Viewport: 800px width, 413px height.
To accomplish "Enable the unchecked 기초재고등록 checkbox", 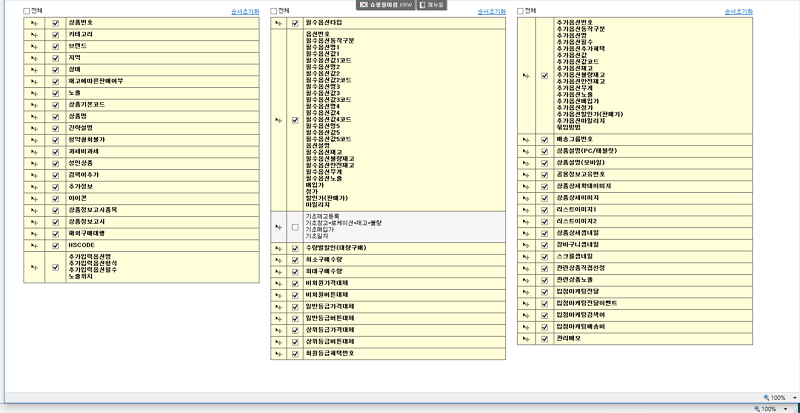I will pos(295,228).
